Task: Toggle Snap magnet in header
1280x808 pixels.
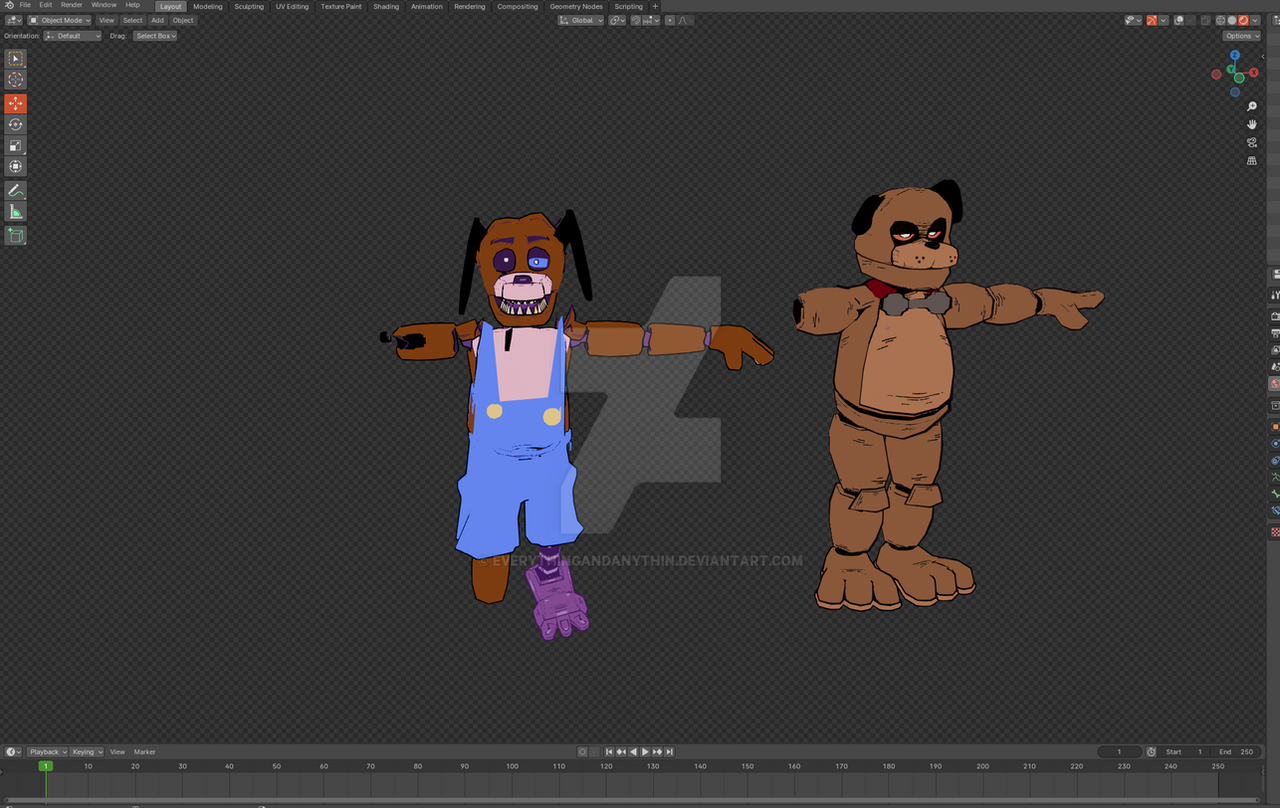Action: coord(636,20)
